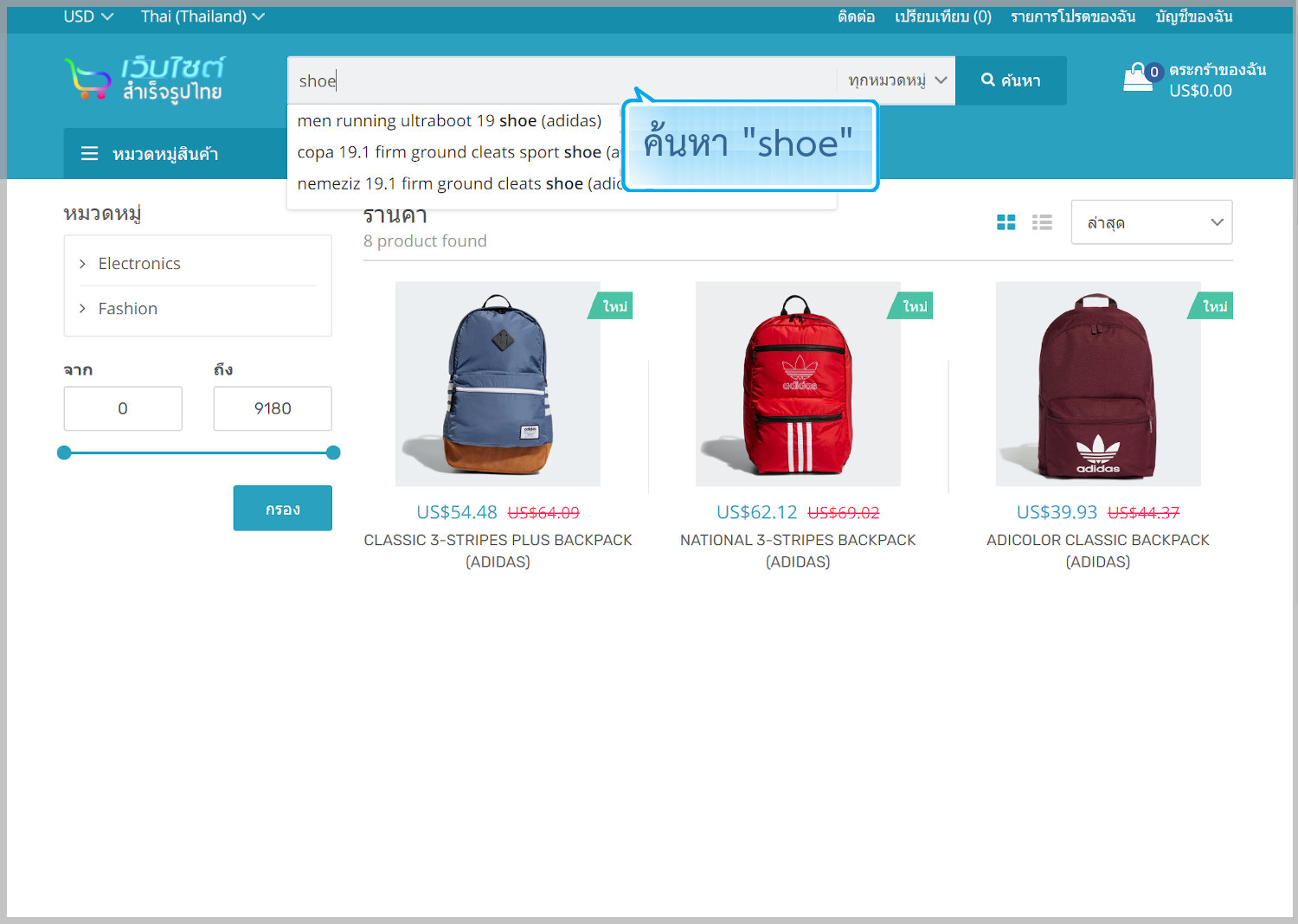Click the จาก minimum price field
This screenshot has width=1298, height=924.
123,408
